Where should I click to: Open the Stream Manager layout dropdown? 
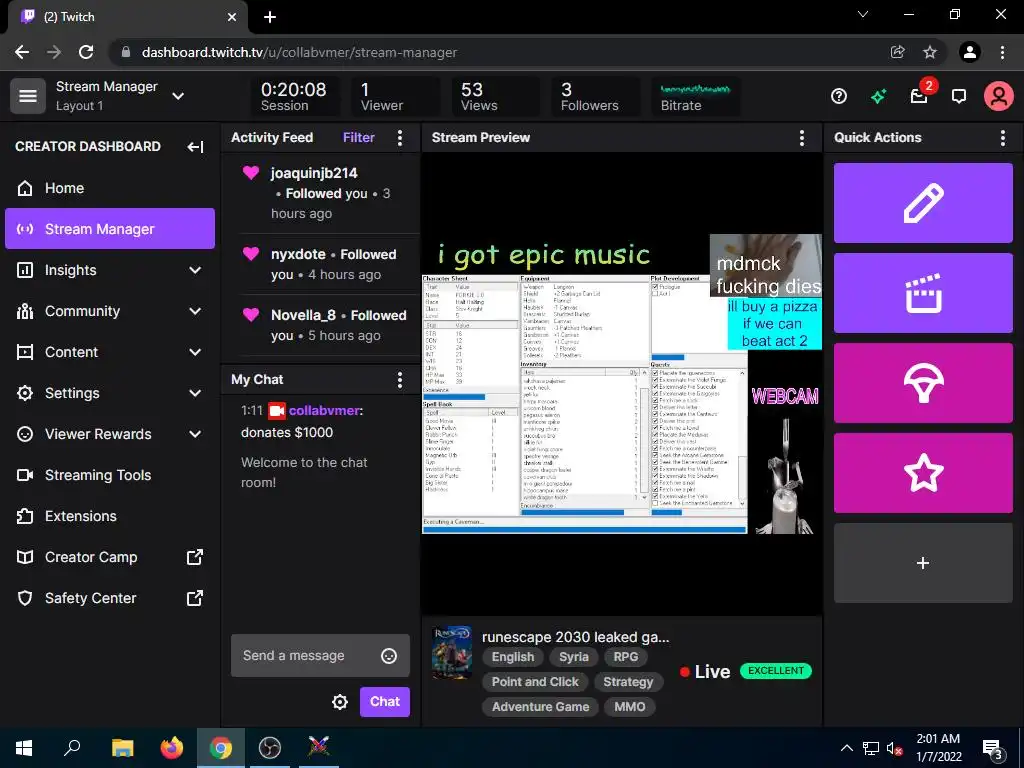[178, 96]
